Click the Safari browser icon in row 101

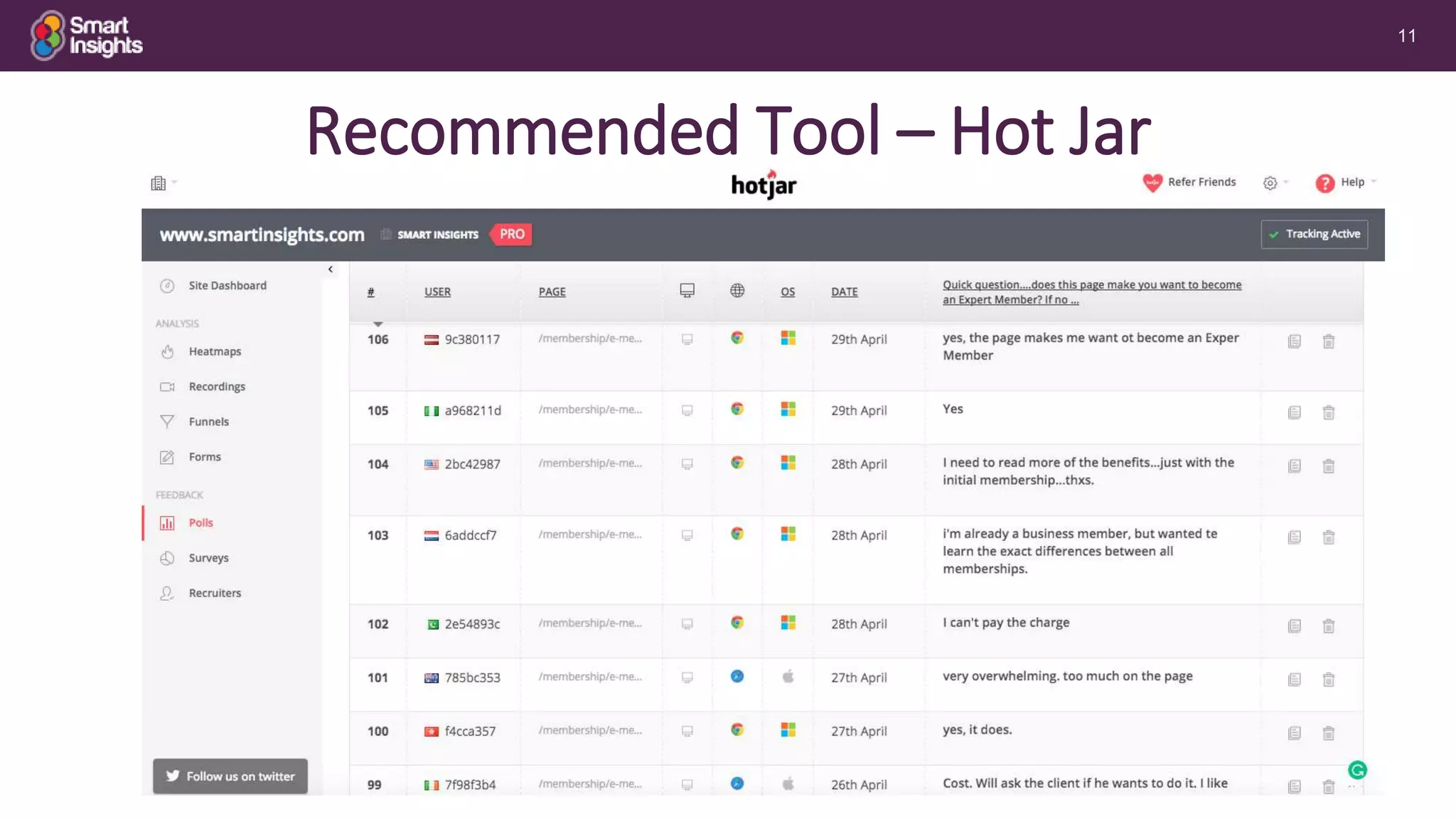737,676
